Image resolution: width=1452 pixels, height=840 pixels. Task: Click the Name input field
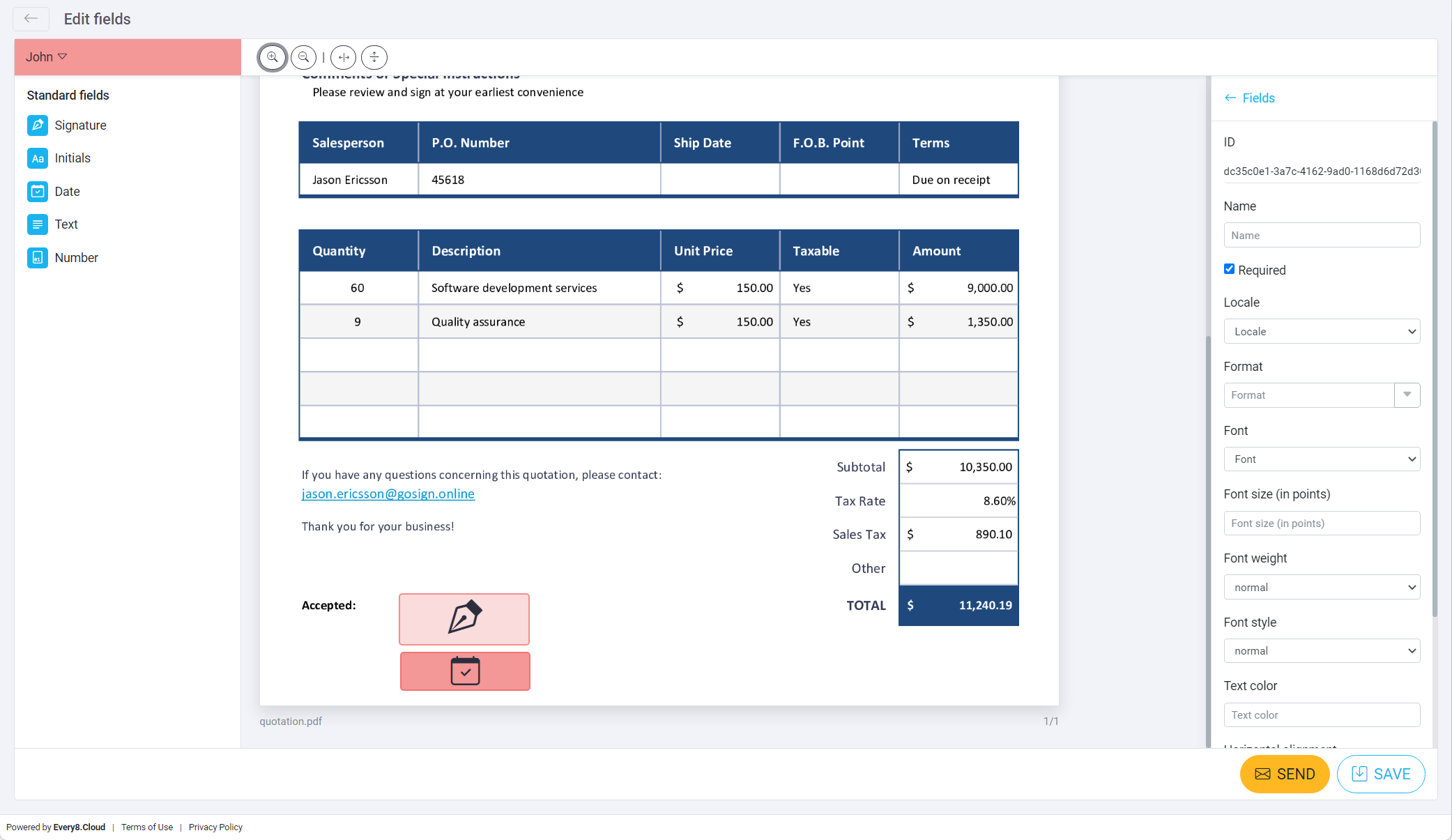[1322, 235]
